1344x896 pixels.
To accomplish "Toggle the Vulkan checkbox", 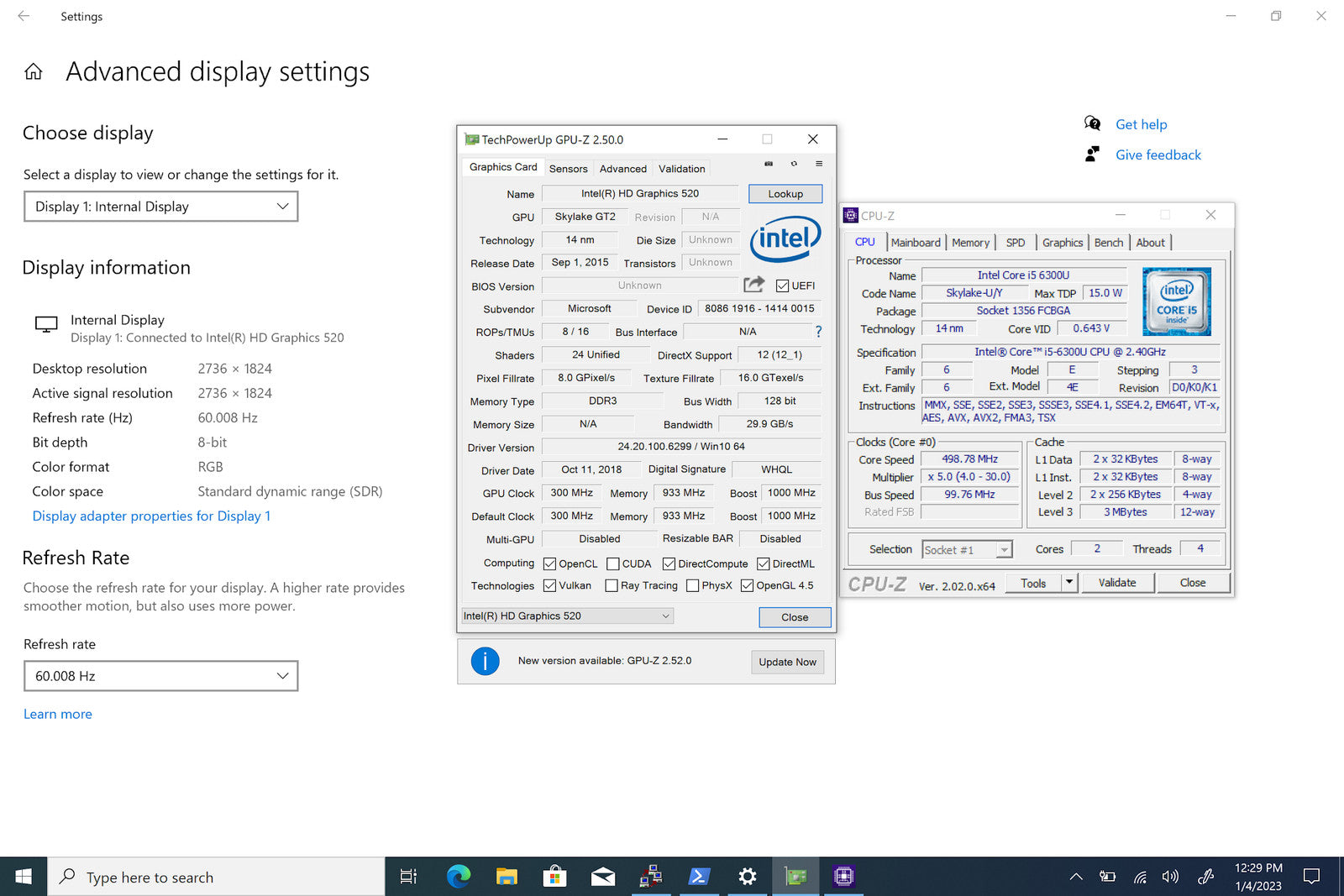I will tap(550, 585).
